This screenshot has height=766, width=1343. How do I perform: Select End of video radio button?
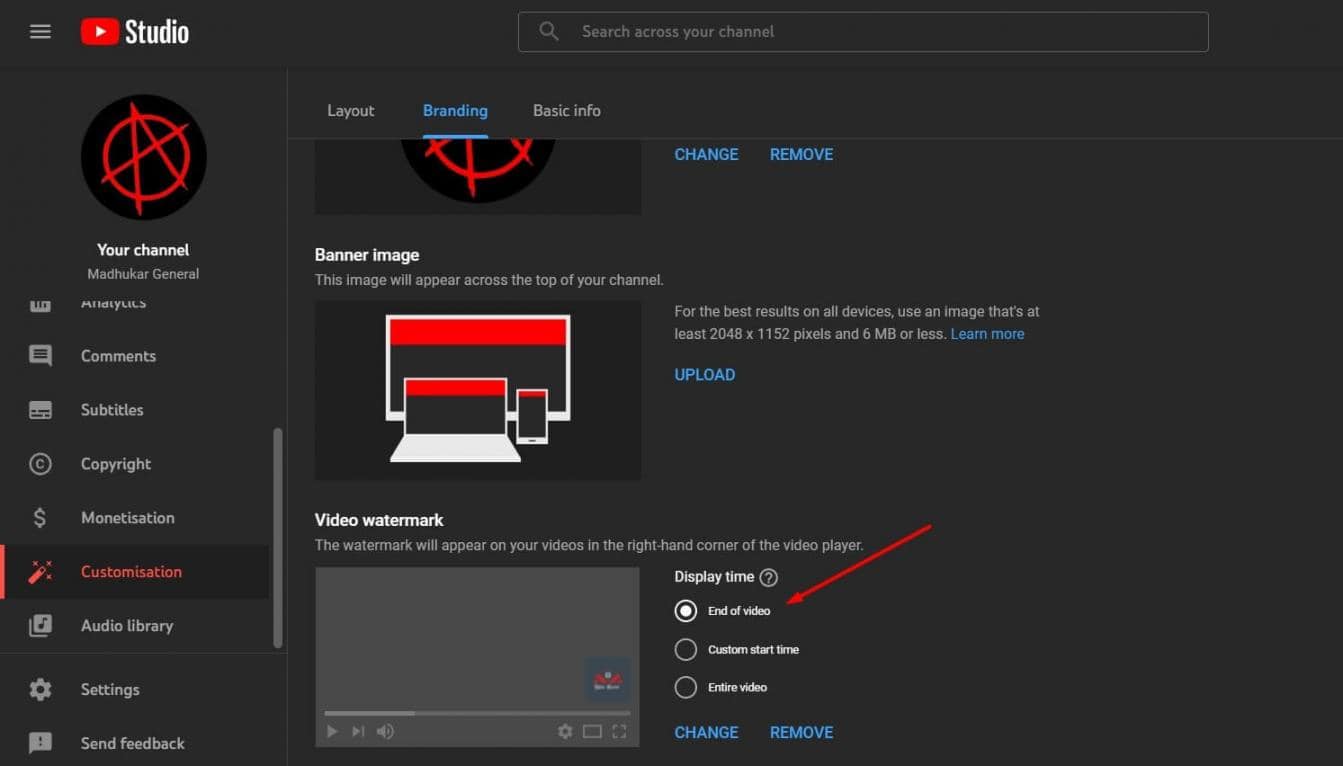coord(685,611)
